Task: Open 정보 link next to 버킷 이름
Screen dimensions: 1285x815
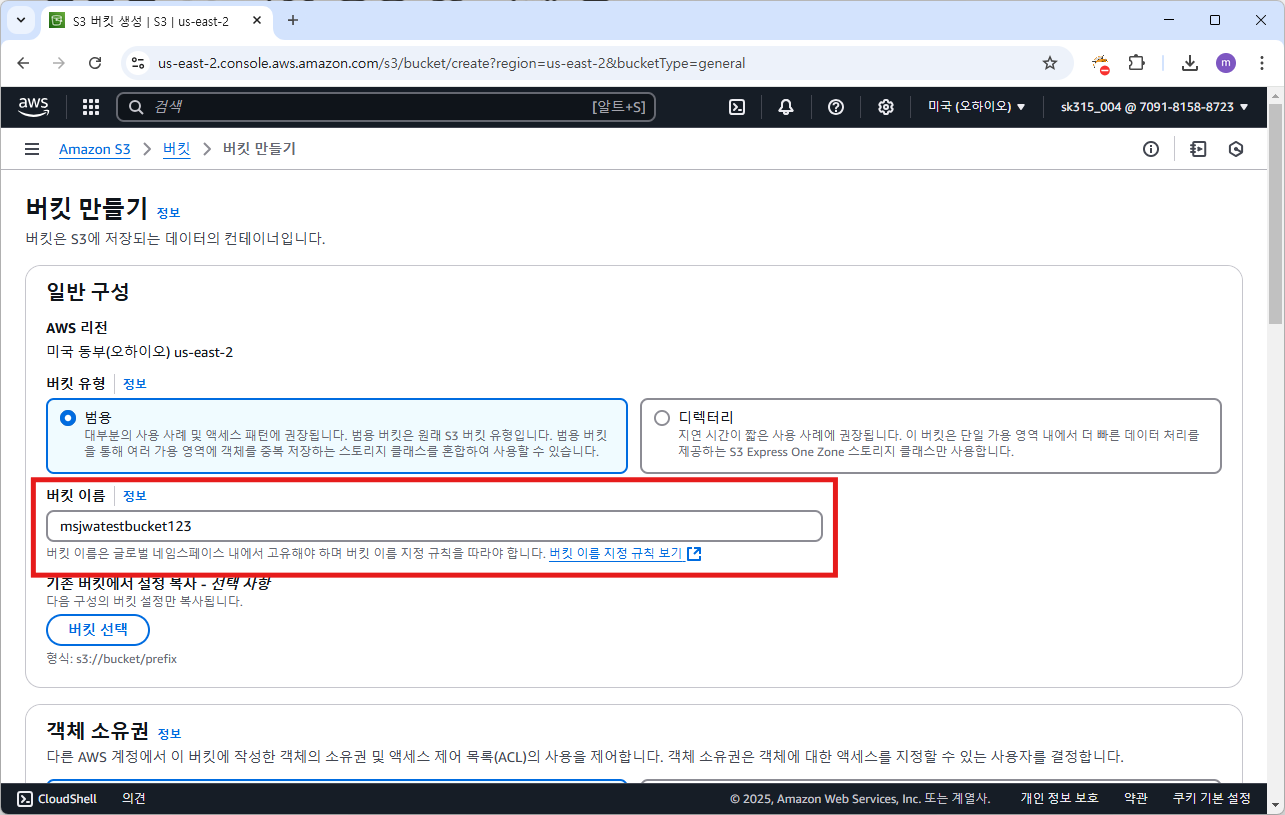Action: click(x=135, y=496)
